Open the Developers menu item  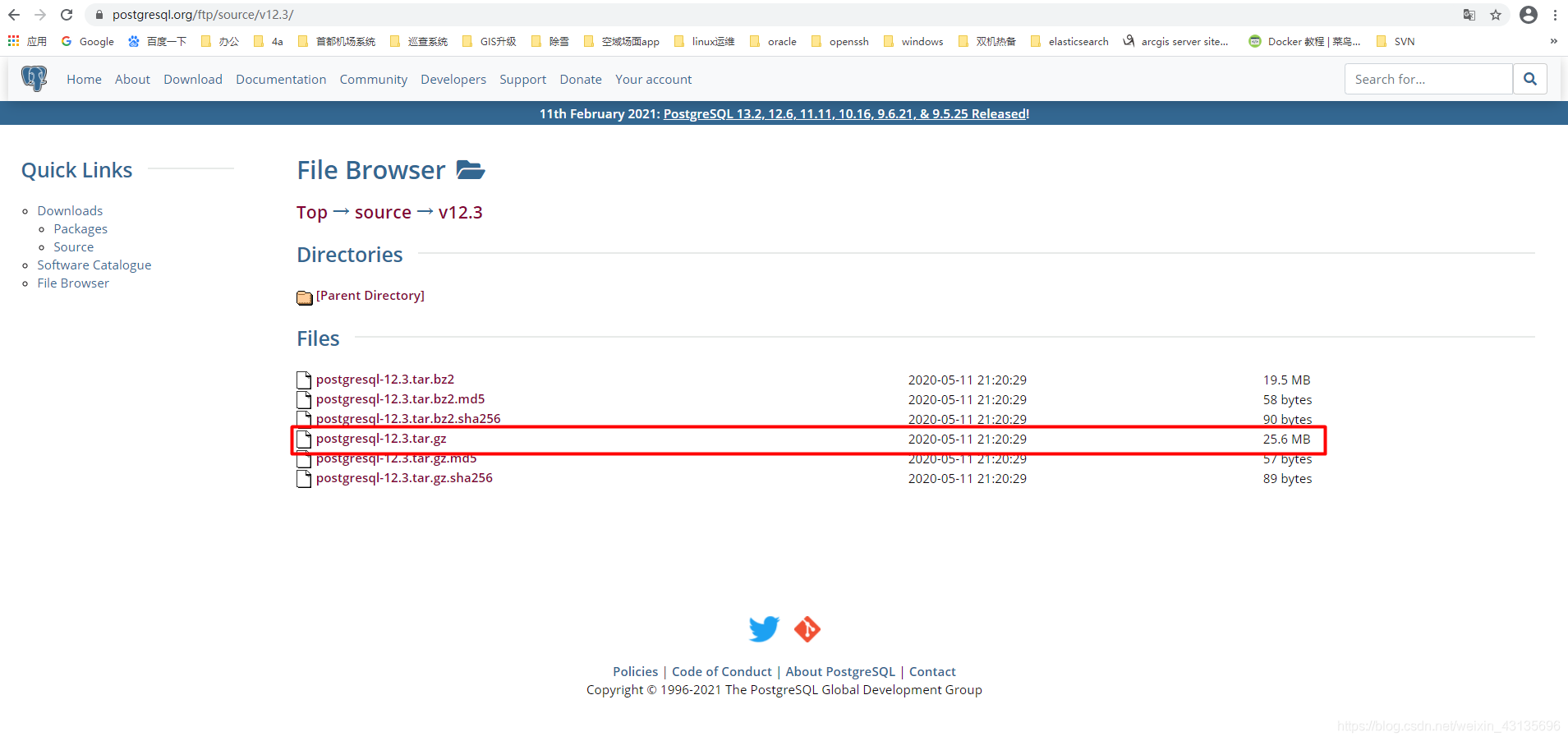(x=453, y=79)
